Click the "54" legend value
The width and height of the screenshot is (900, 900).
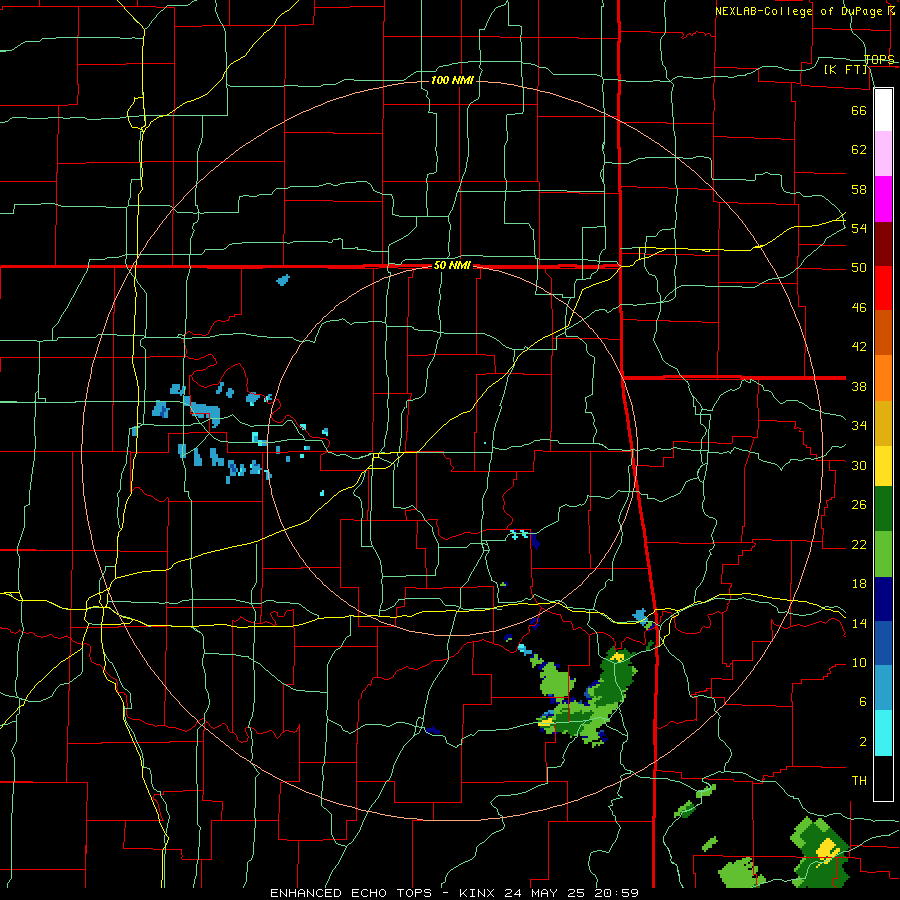click(859, 228)
